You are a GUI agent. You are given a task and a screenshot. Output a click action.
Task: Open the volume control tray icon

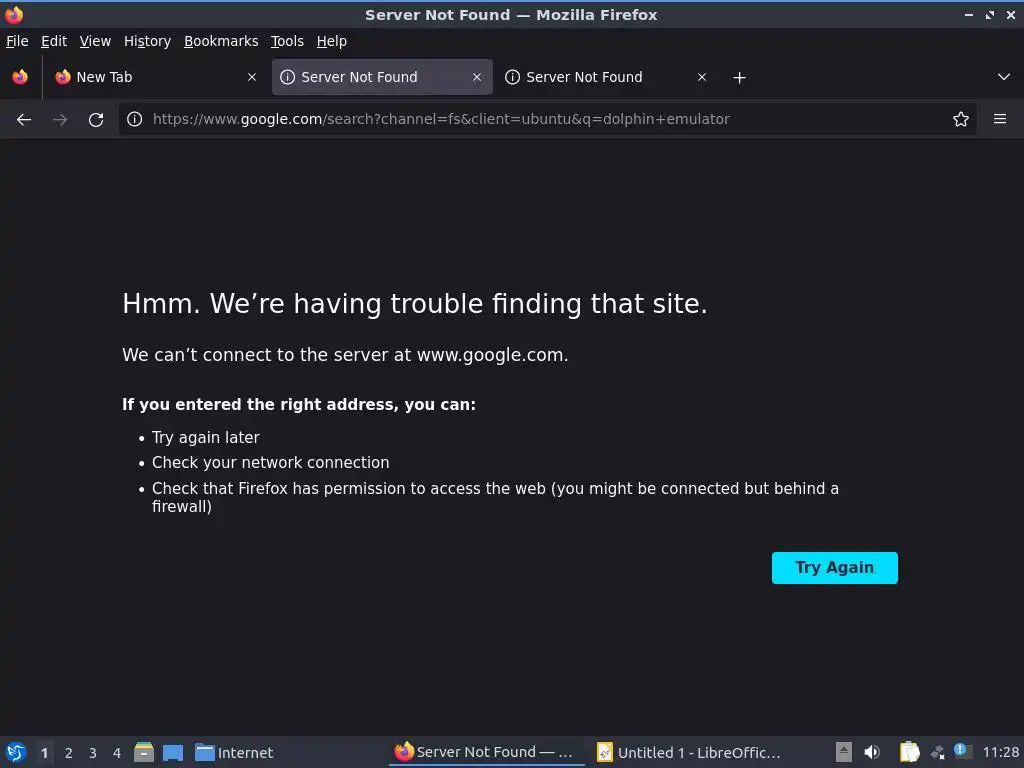(x=872, y=752)
